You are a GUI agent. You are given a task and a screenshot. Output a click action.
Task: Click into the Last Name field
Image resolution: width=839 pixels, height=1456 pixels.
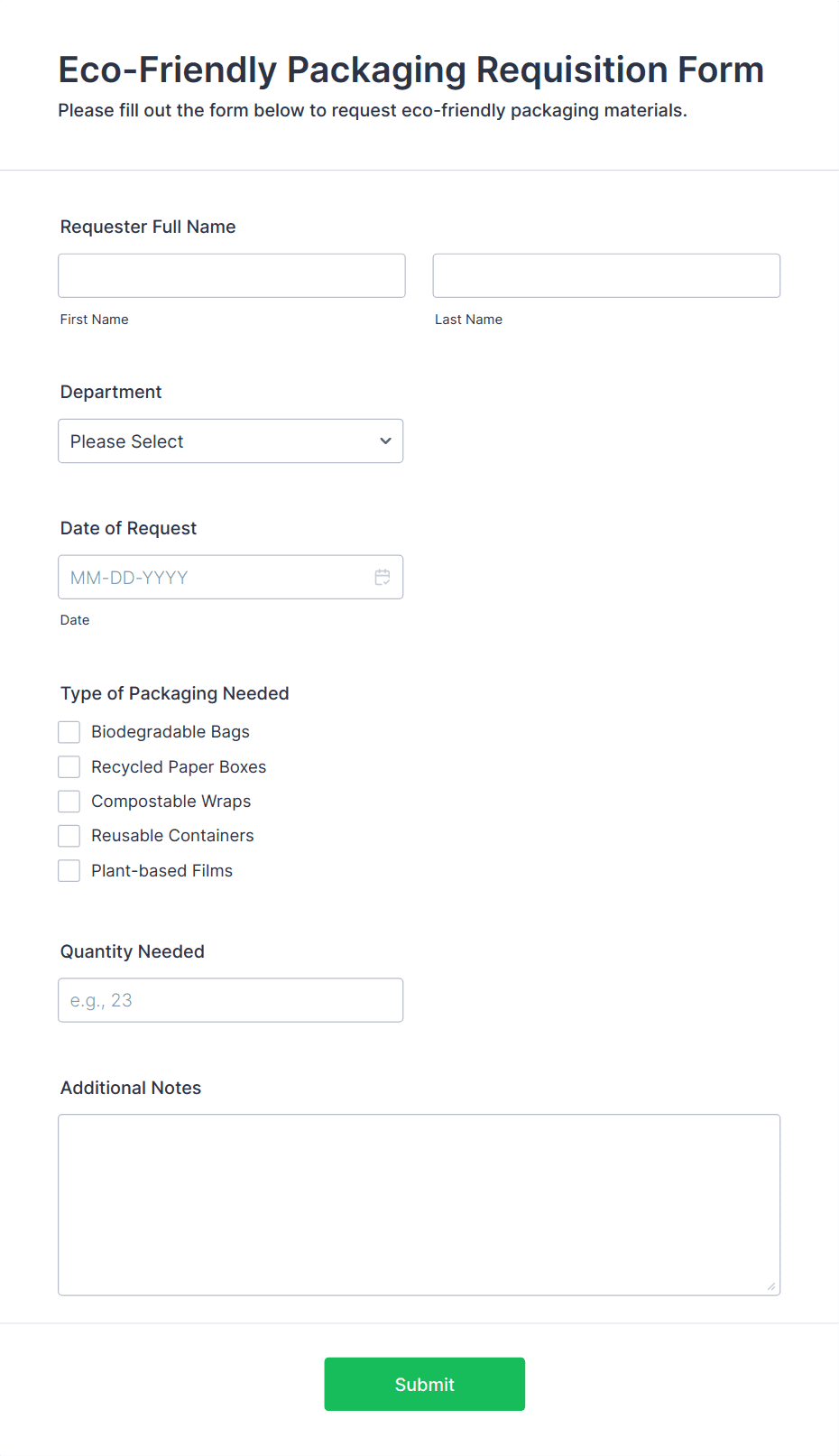click(606, 275)
